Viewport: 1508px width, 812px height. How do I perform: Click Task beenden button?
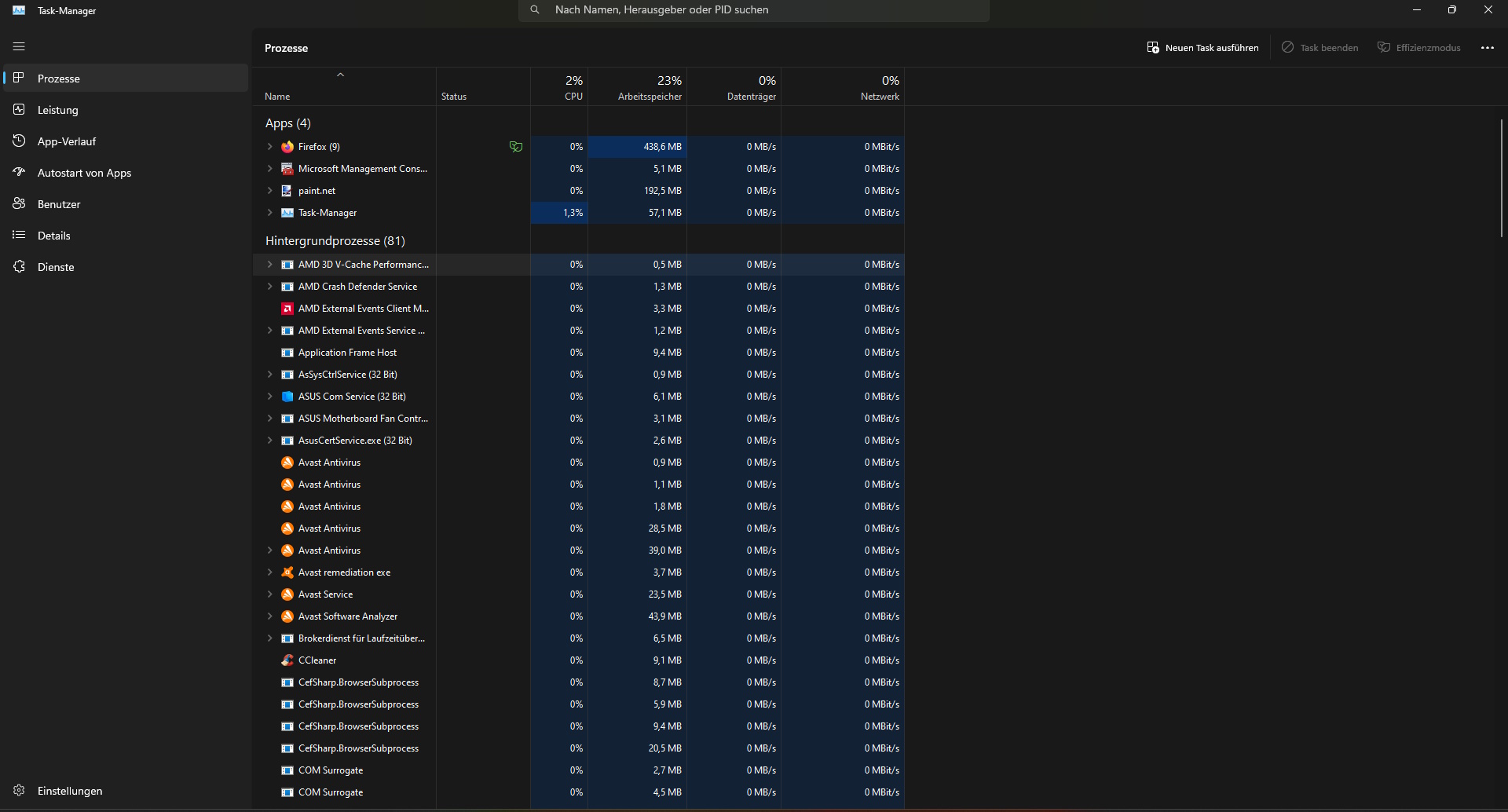[1320, 48]
